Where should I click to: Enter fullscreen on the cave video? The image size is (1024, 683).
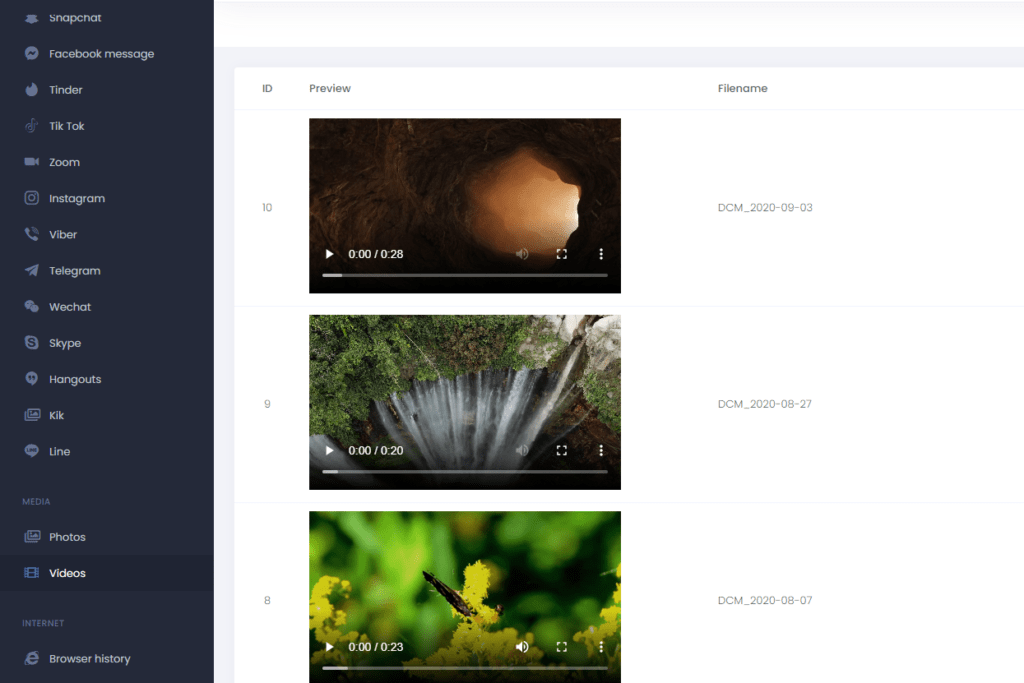[x=562, y=254]
